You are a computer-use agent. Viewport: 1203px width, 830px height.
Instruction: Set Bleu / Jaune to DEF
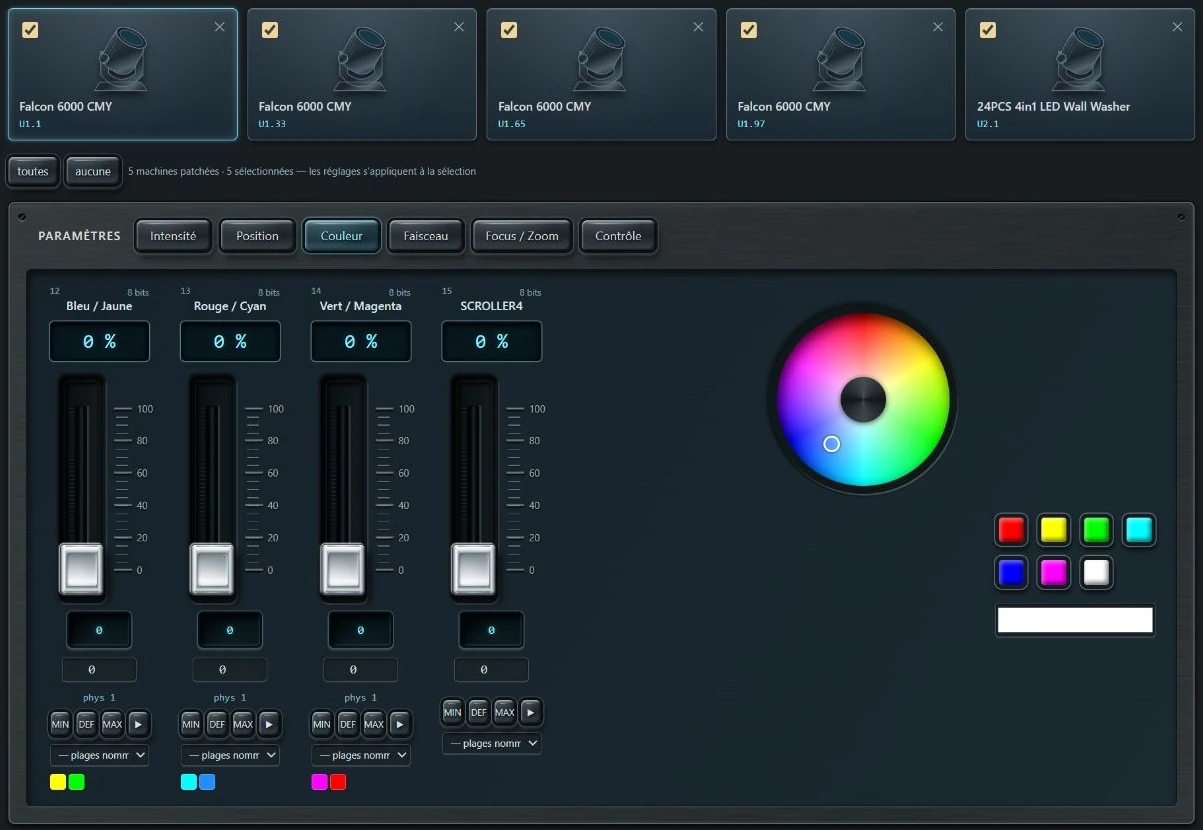(x=86, y=724)
